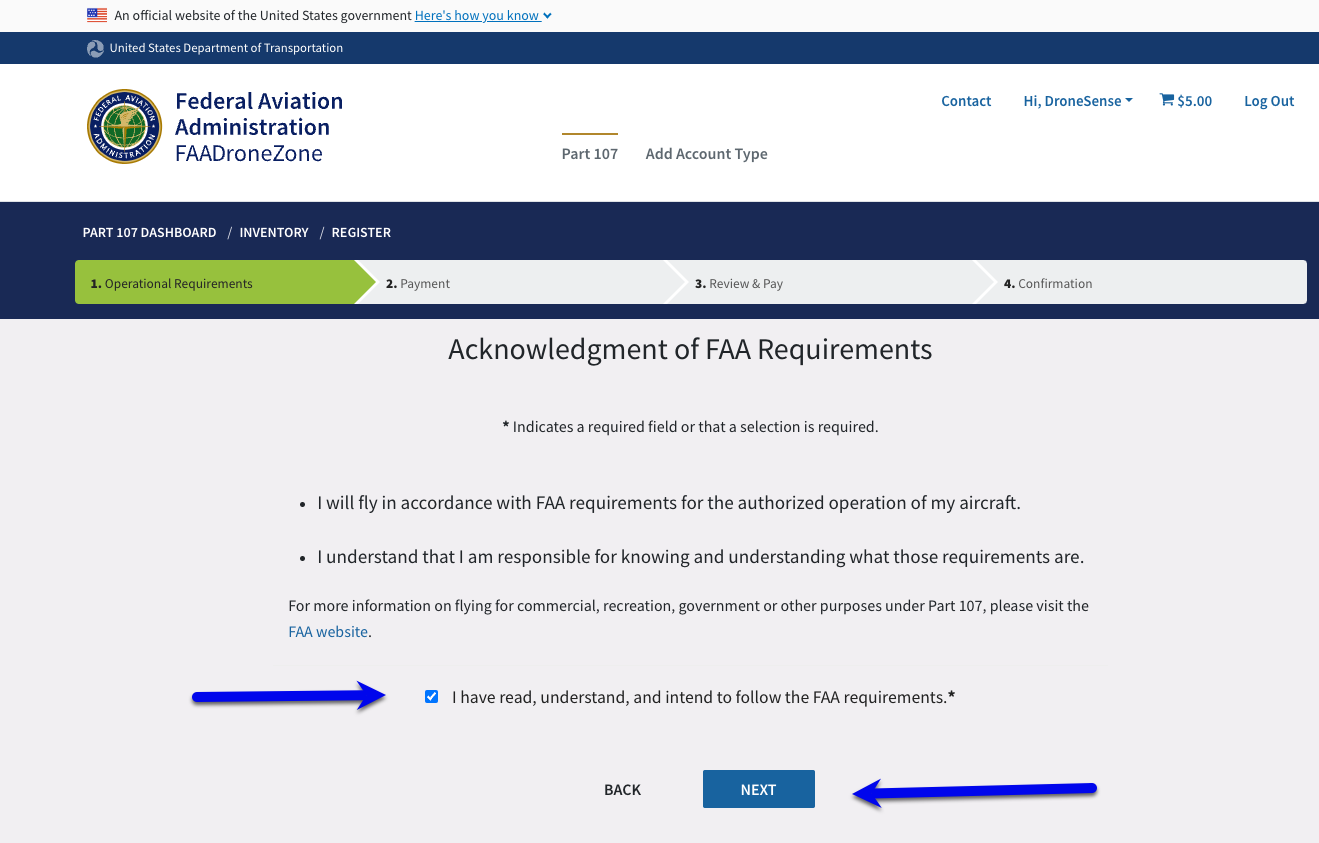This screenshot has height=843, width=1319.
Task: Click the $5.00 cart total
Action: coord(1193,100)
